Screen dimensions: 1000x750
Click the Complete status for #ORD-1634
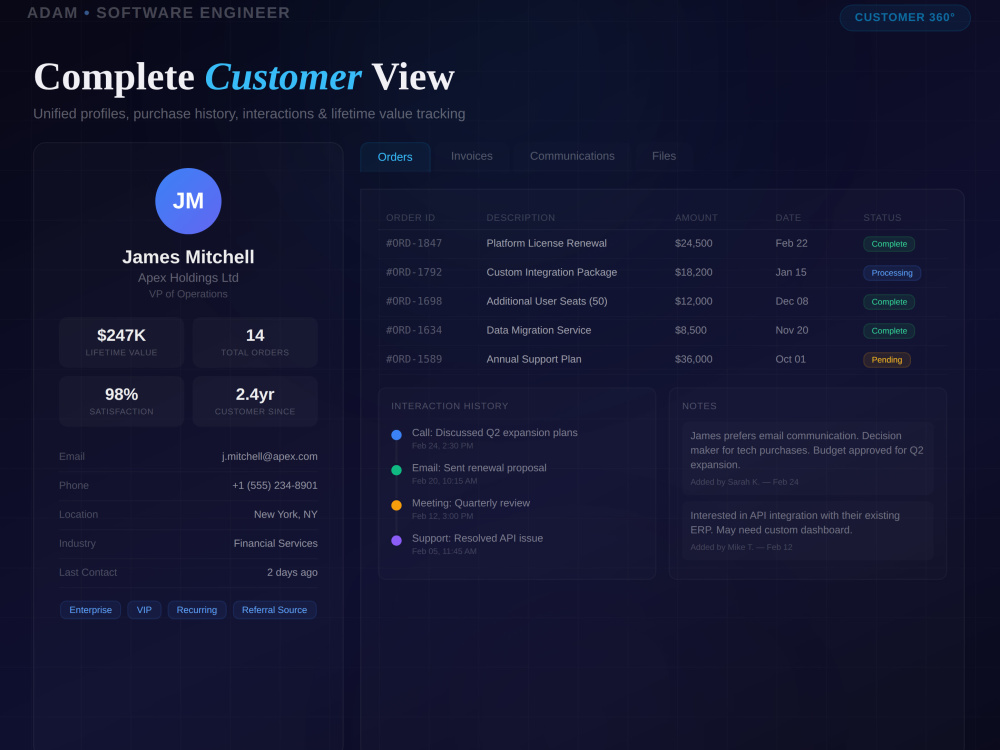(x=889, y=331)
